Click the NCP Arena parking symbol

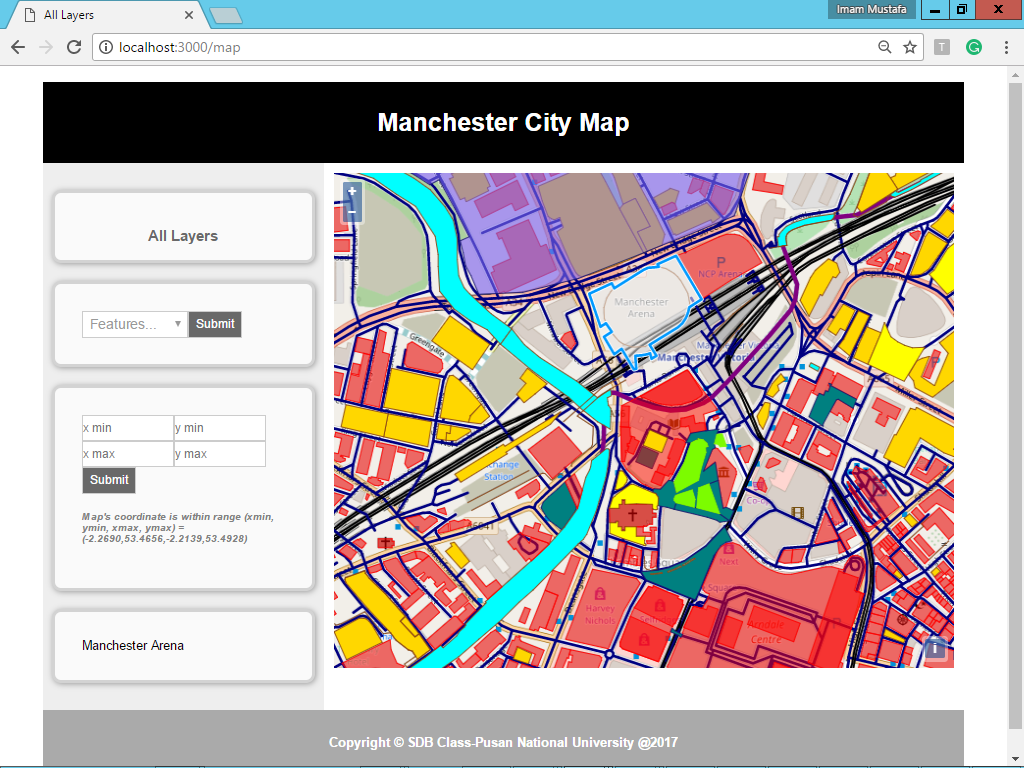tap(721, 263)
